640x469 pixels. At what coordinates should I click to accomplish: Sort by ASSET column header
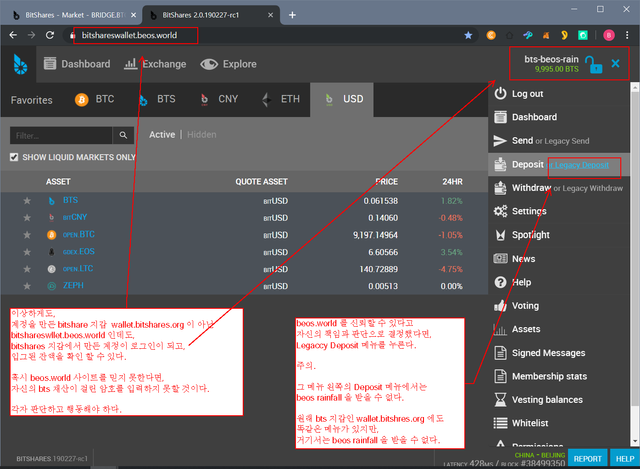pos(58,182)
